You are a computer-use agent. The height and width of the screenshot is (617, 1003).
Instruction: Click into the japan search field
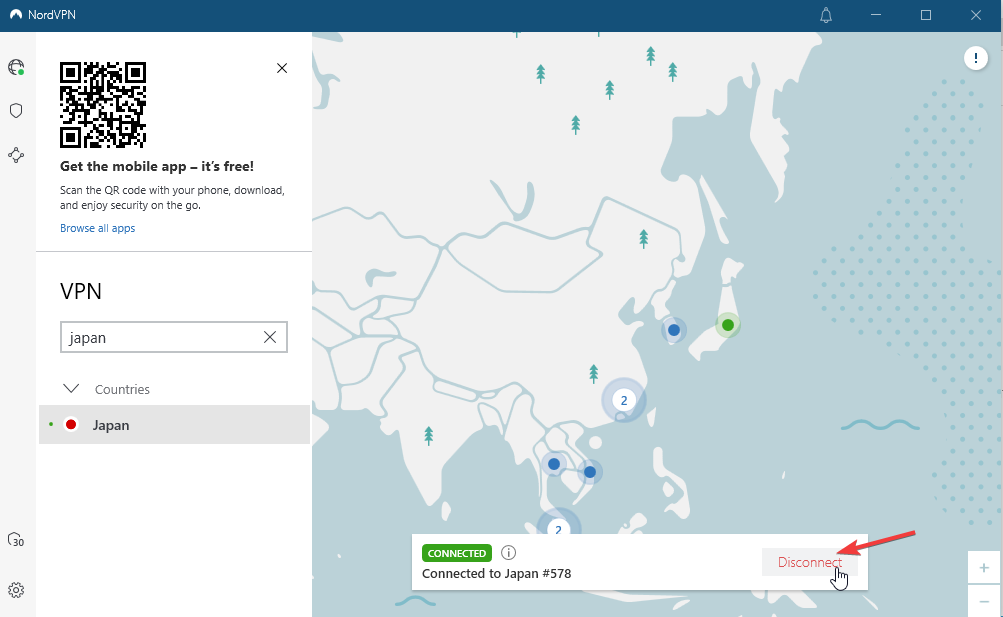160,338
